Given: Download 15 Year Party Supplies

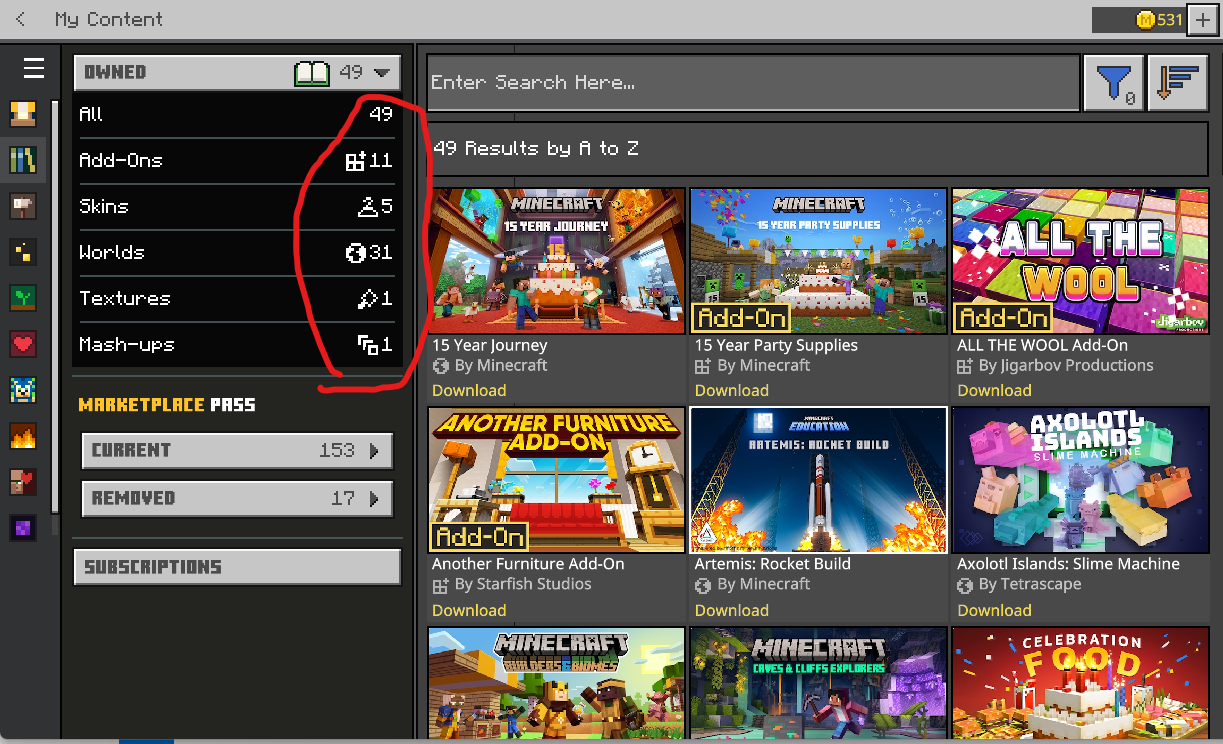Looking at the screenshot, I should click(732, 390).
